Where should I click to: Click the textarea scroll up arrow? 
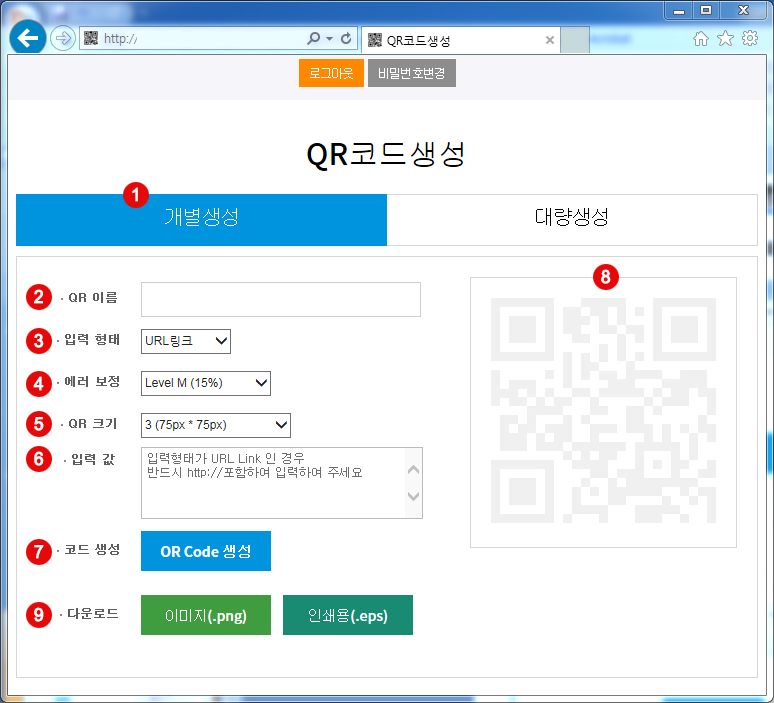coord(414,469)
